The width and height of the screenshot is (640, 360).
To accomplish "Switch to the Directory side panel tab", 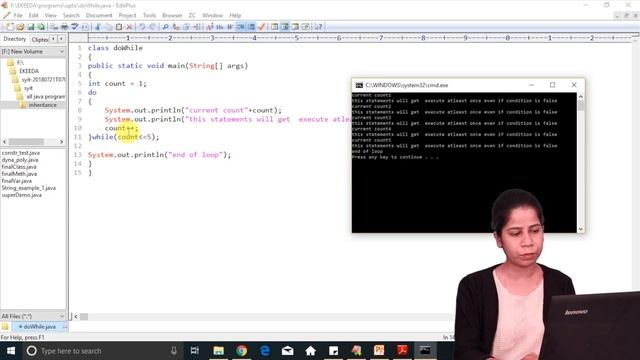I will click(x=15, y=39).
